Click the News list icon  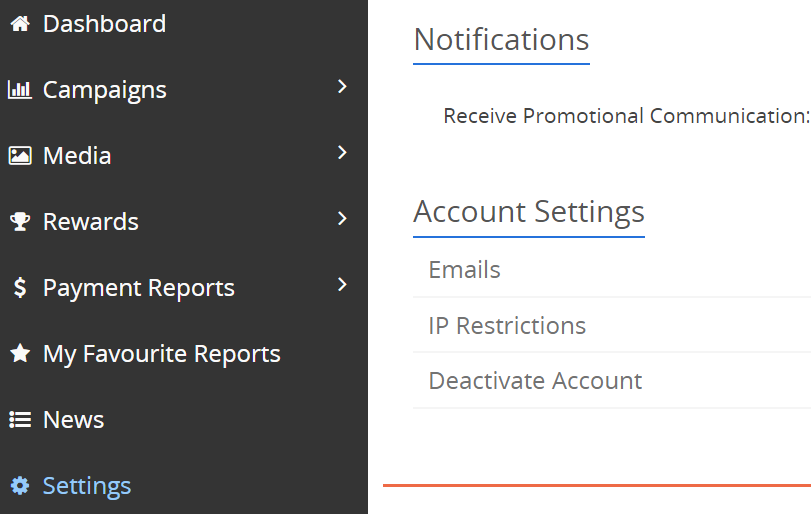click(19, 420)
